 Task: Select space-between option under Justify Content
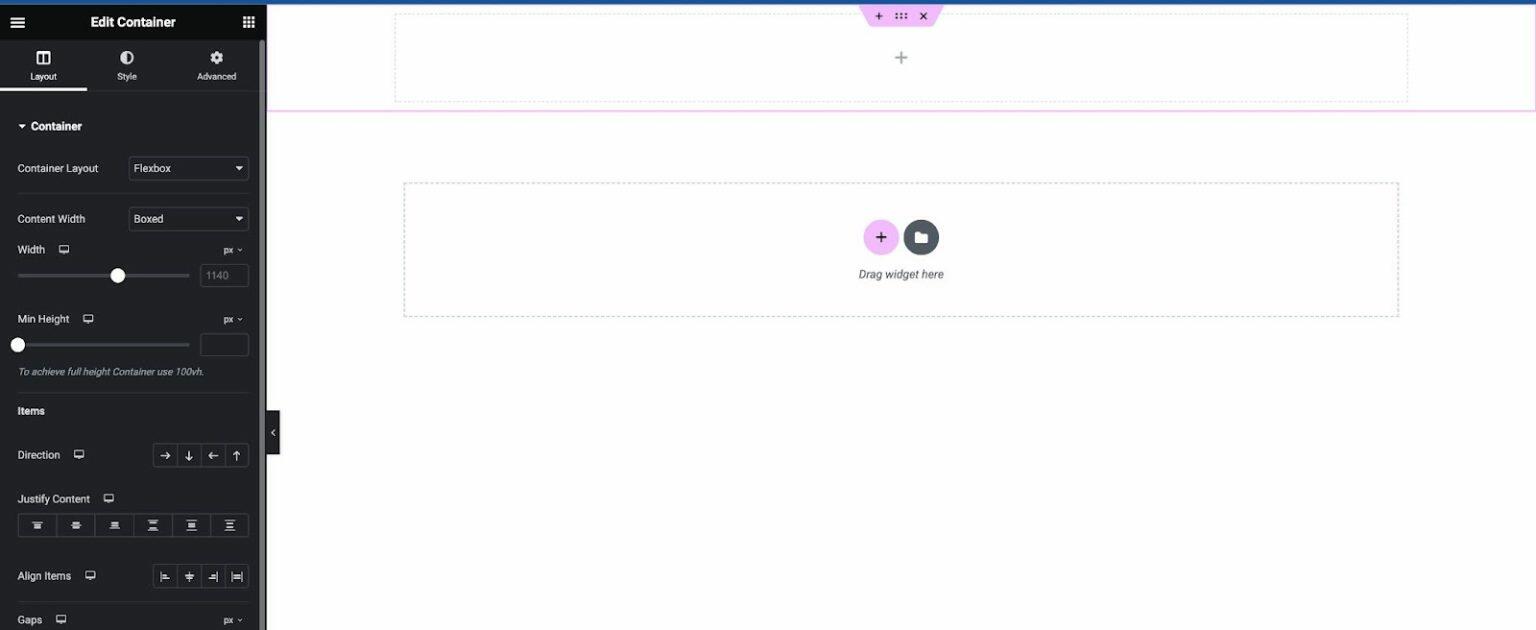tap(152, 524)
